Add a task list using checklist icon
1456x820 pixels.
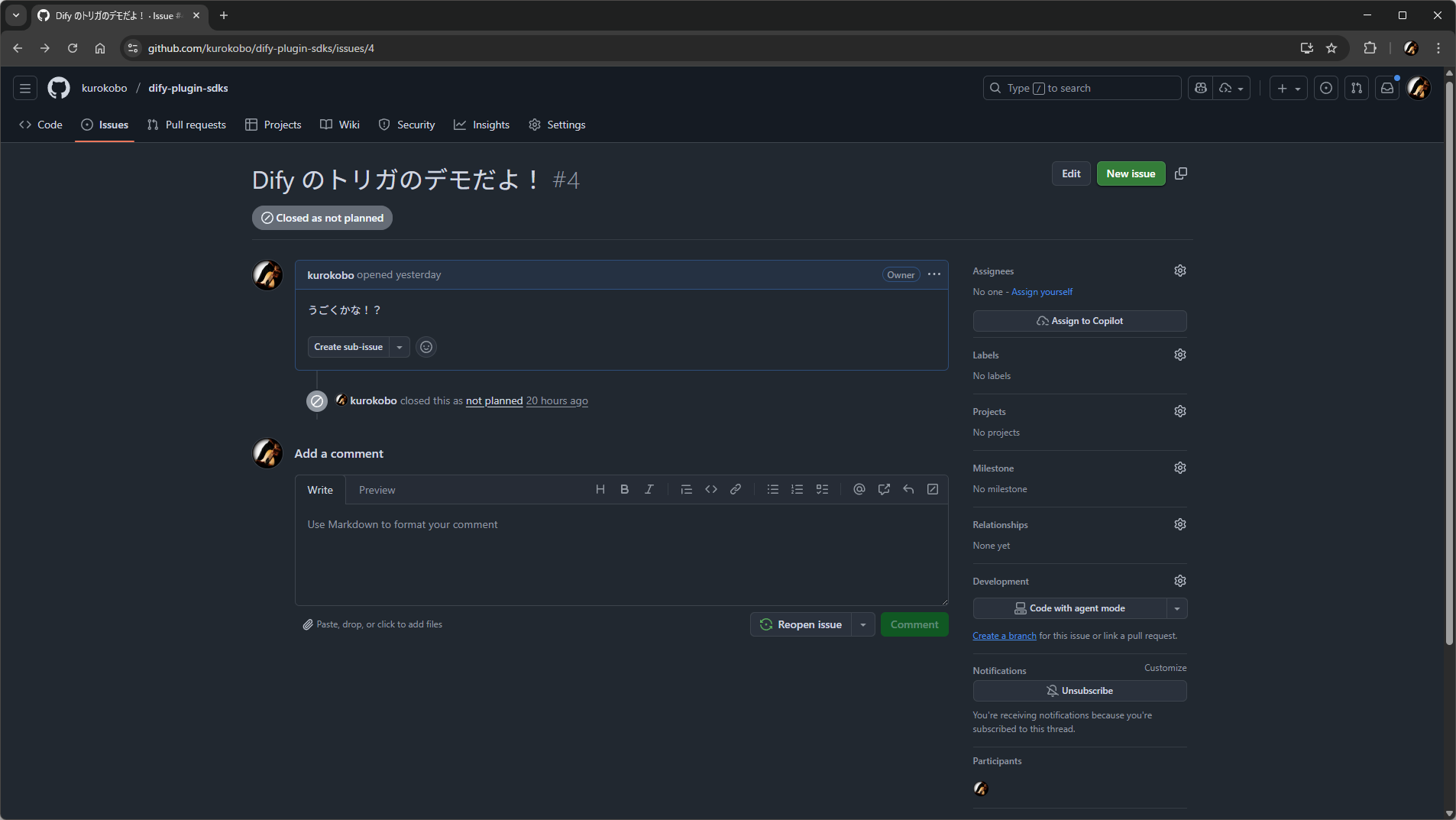[x=822, y=490]
